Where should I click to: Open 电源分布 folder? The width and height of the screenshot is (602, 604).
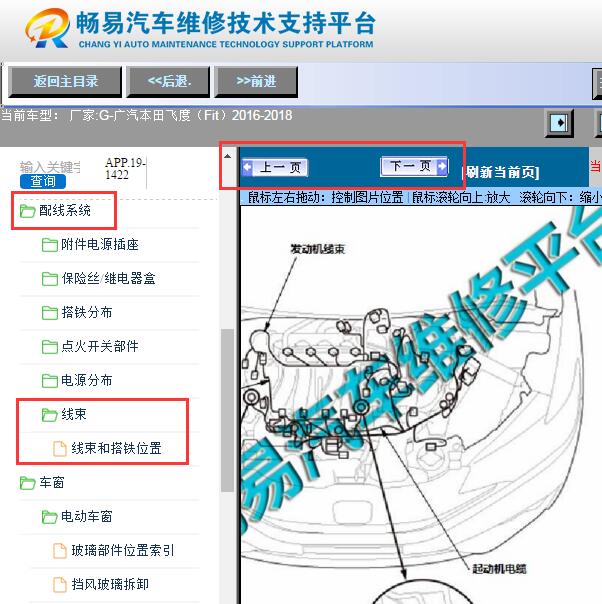pos(87,380)
